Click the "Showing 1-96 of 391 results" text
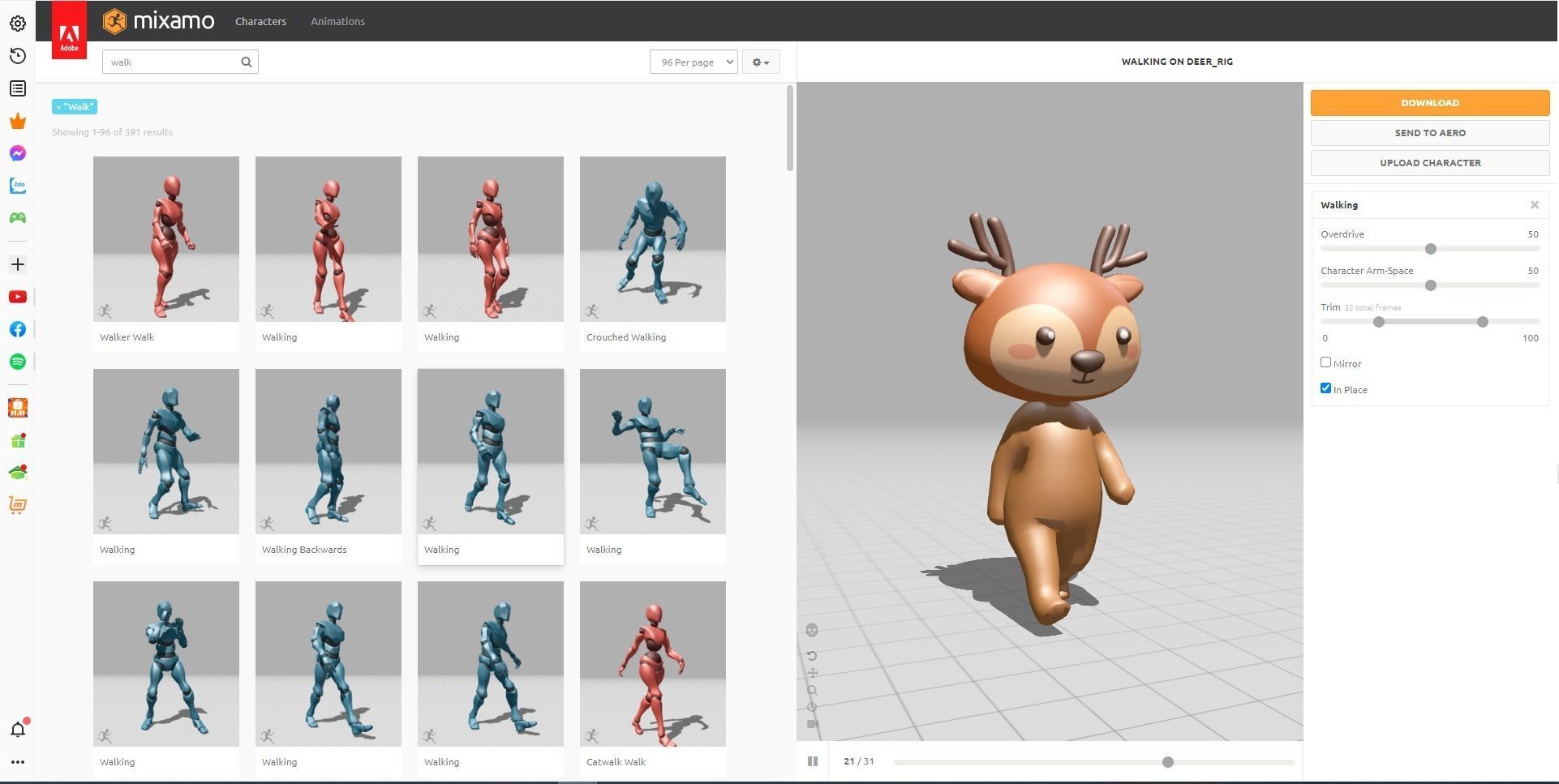The height and width of the screenshot is (784, 1559). pos(112,132)
